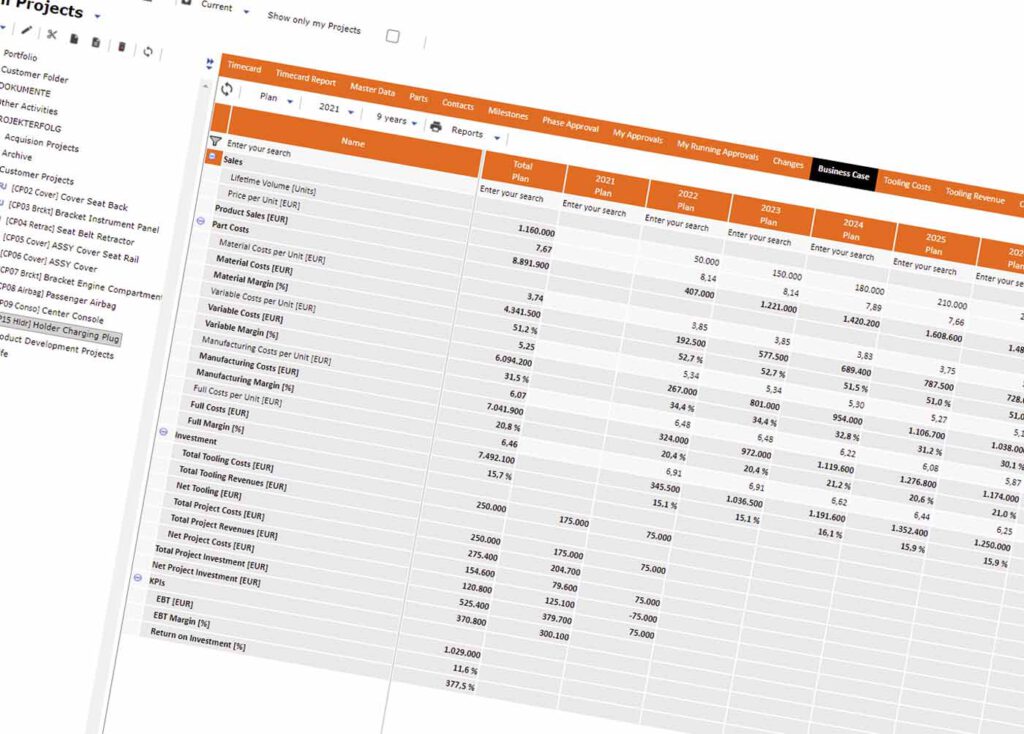Viewport: 1024px width, 734px height.
Task: Open project Bracket Instrument Panel
Action: [x=84, y=217]
